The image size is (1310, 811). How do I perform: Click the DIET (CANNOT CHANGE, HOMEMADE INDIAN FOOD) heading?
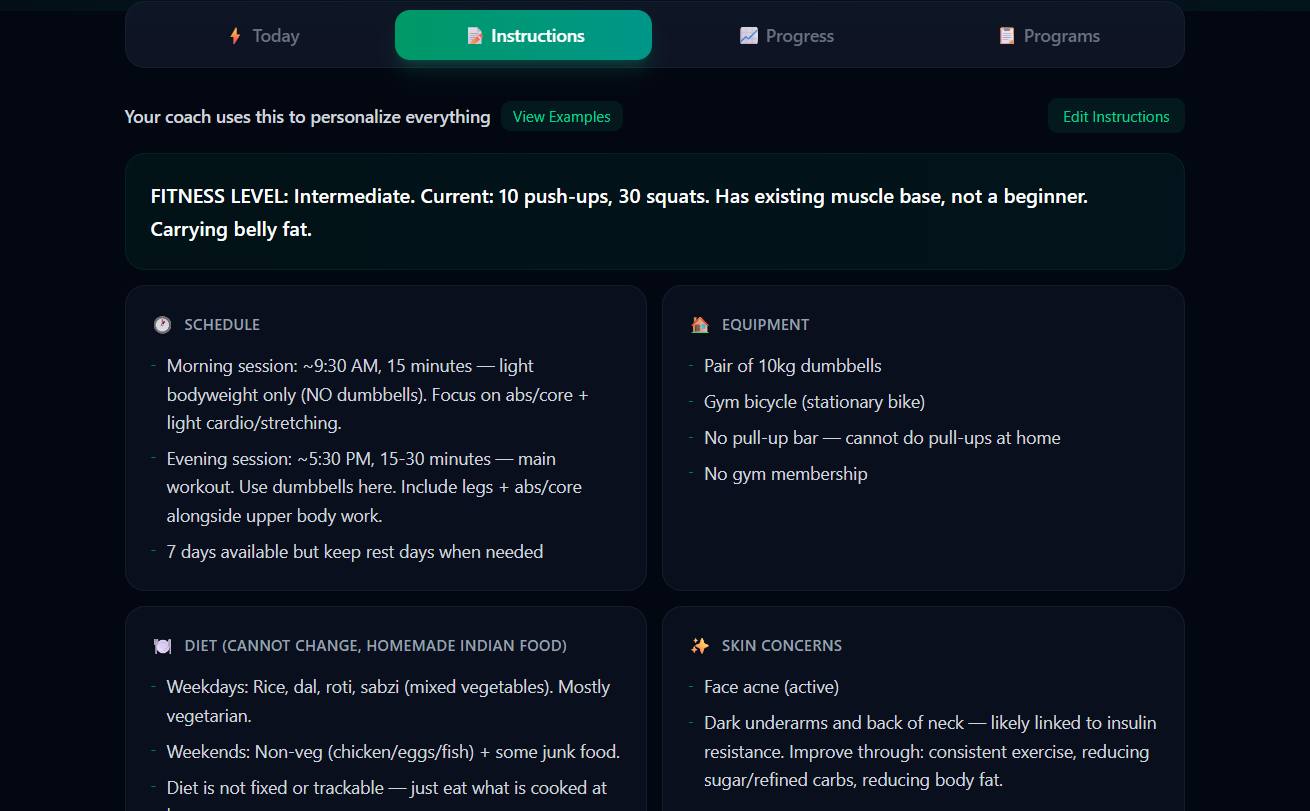click(x=375, y=646)
